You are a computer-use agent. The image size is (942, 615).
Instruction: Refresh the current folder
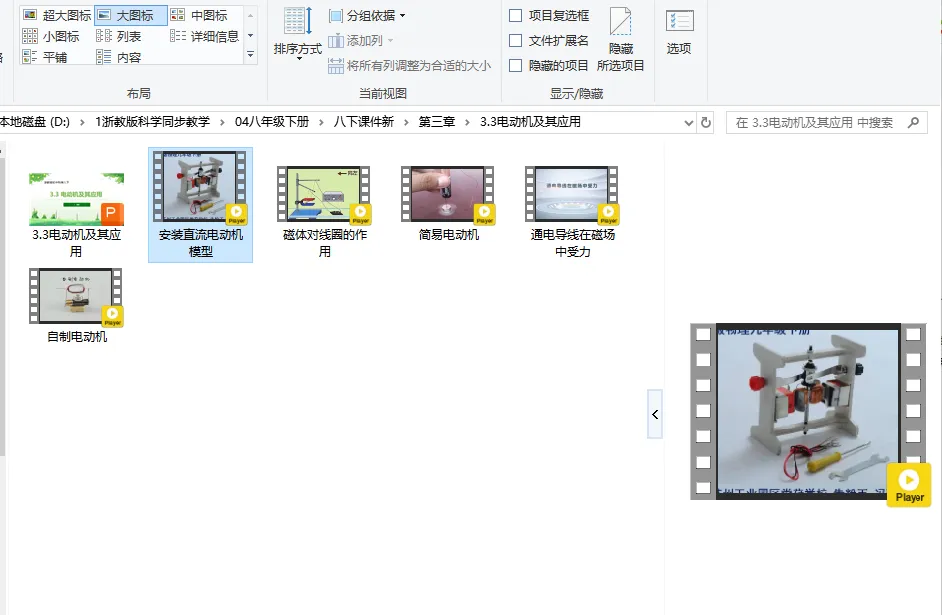click(x=706, y=123)
